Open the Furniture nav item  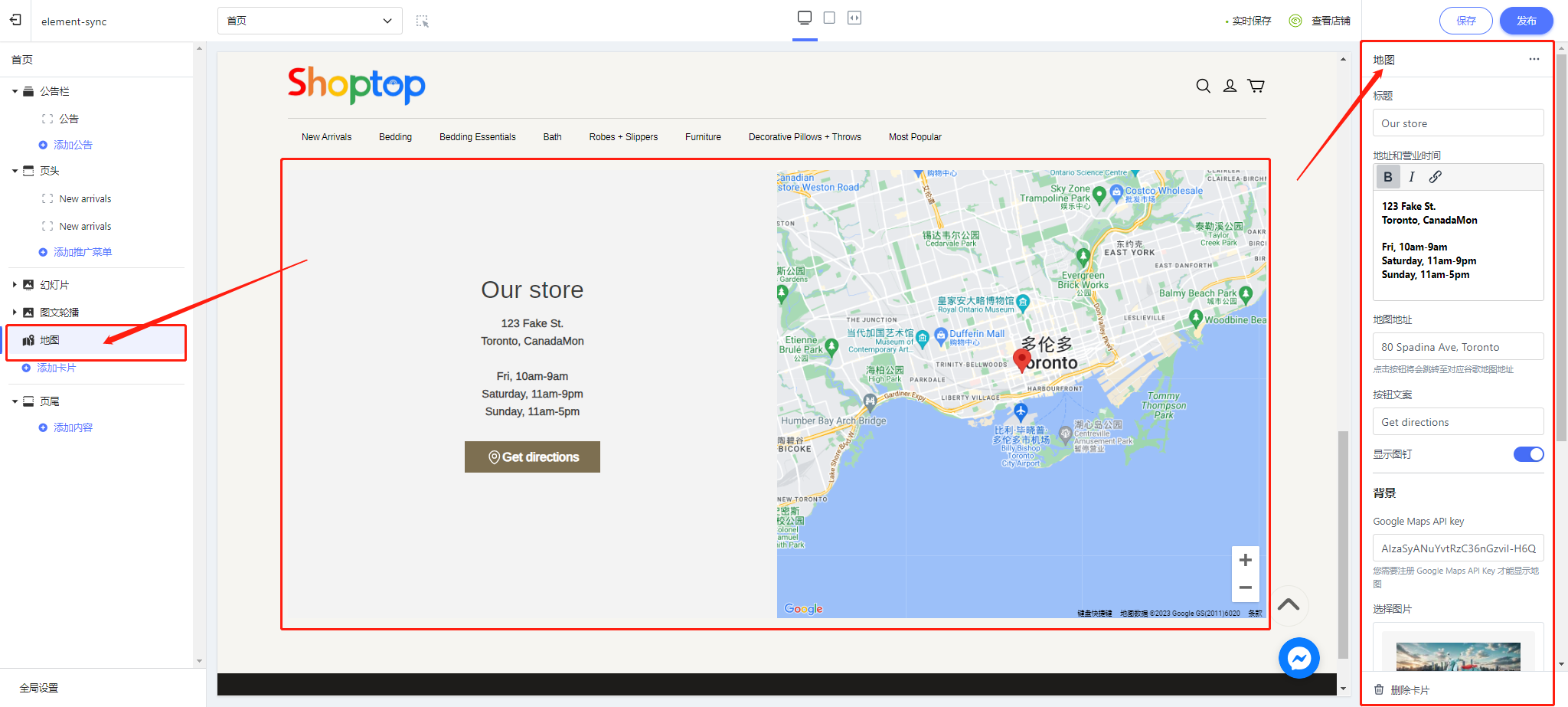[x=703, y=137]
